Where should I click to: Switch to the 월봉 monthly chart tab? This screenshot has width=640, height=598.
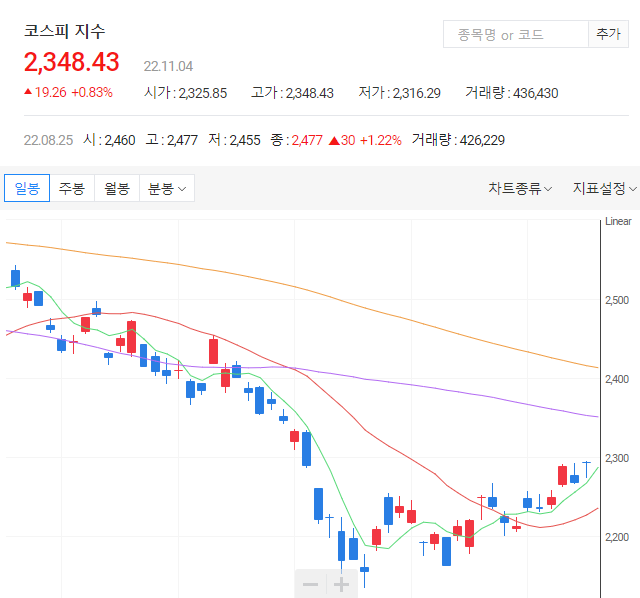click(x=117, y=188)
